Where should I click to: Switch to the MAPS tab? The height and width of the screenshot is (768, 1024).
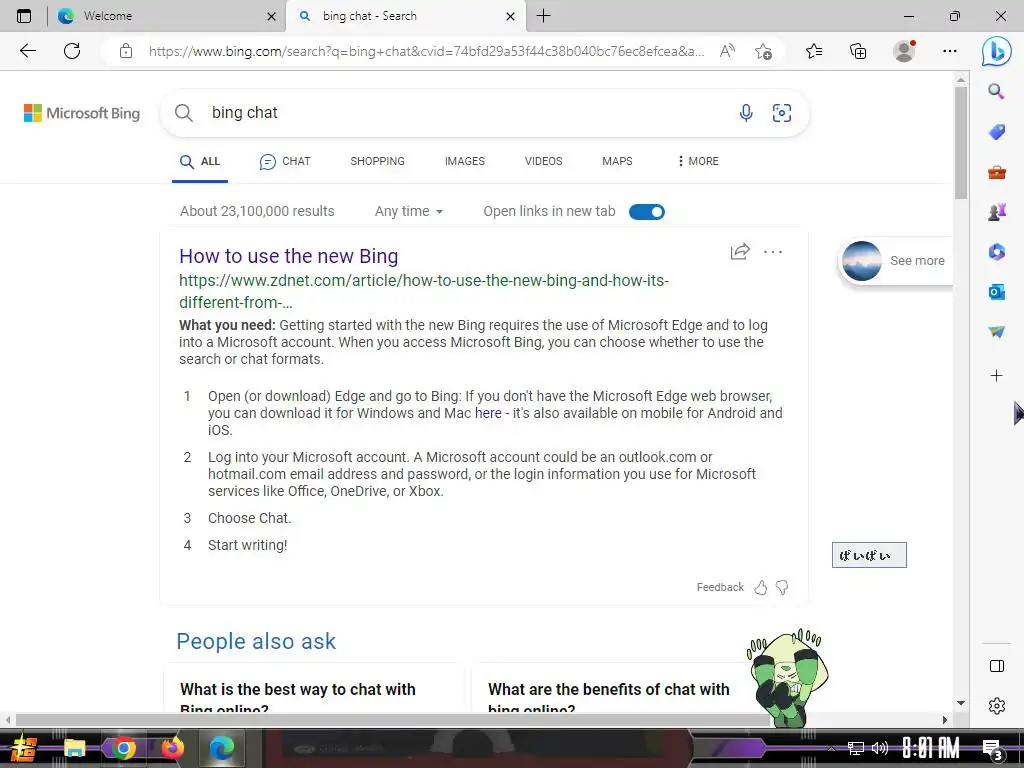(x=617, y=161)
